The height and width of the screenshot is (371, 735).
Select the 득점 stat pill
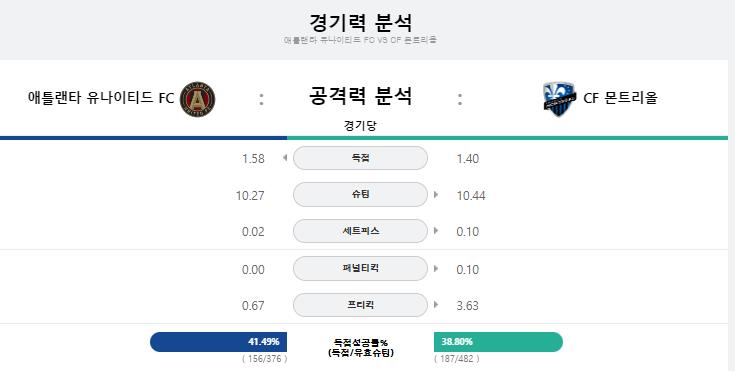pyautogui.click(x=360, y=158)
